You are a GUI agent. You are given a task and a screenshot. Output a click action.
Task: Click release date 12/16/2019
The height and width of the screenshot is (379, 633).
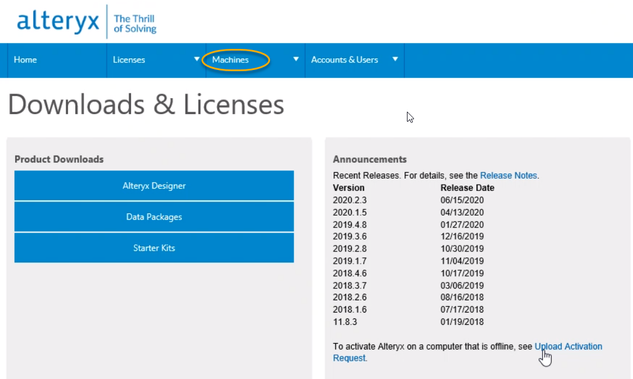[x=462, y=237]
